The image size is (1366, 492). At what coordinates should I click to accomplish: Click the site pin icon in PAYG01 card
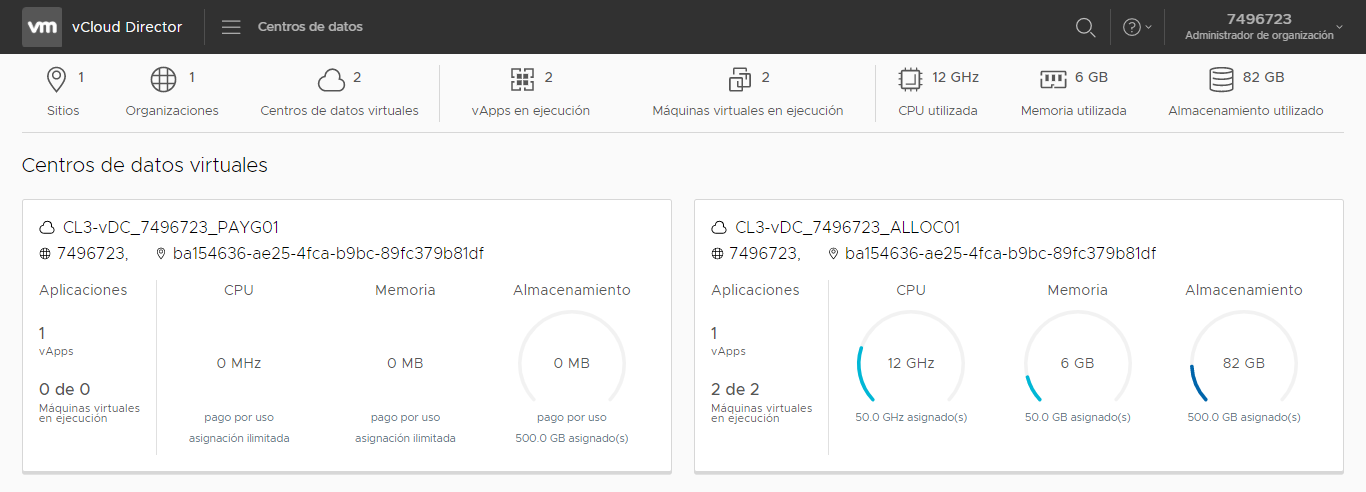click(x=161, y=254)
